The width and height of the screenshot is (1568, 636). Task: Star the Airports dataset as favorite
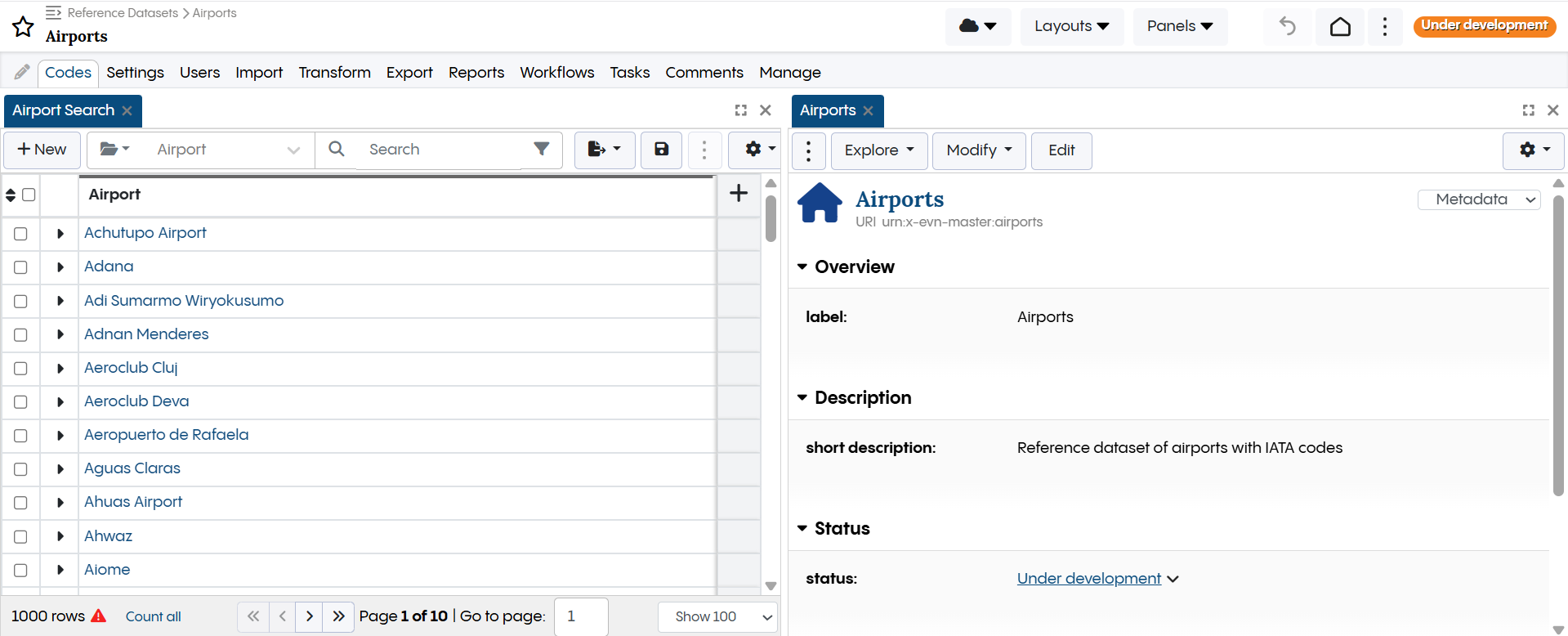pyautogui.click(x=23, y=27)
